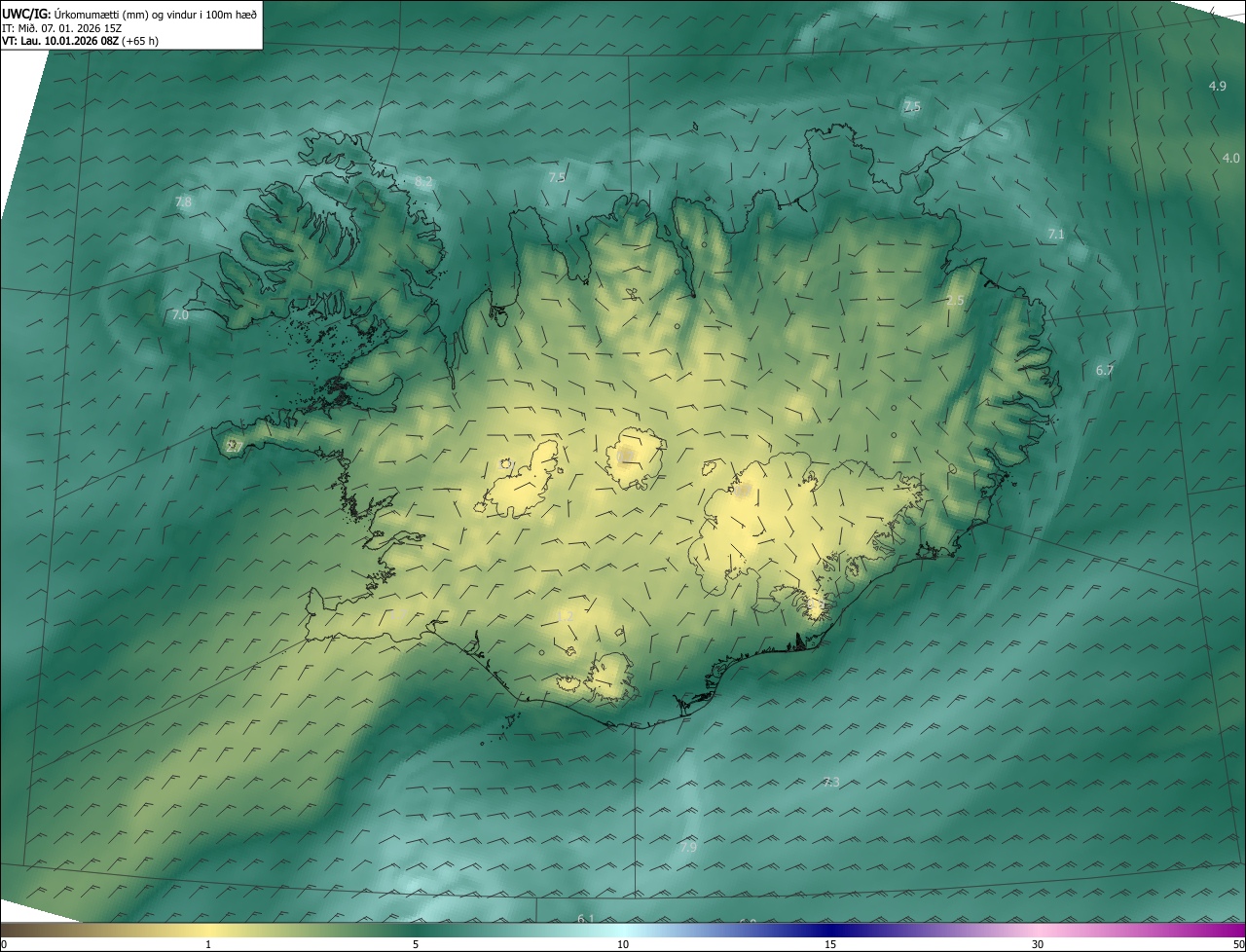Click the 2.5 value label on the map

pos(955,301)
